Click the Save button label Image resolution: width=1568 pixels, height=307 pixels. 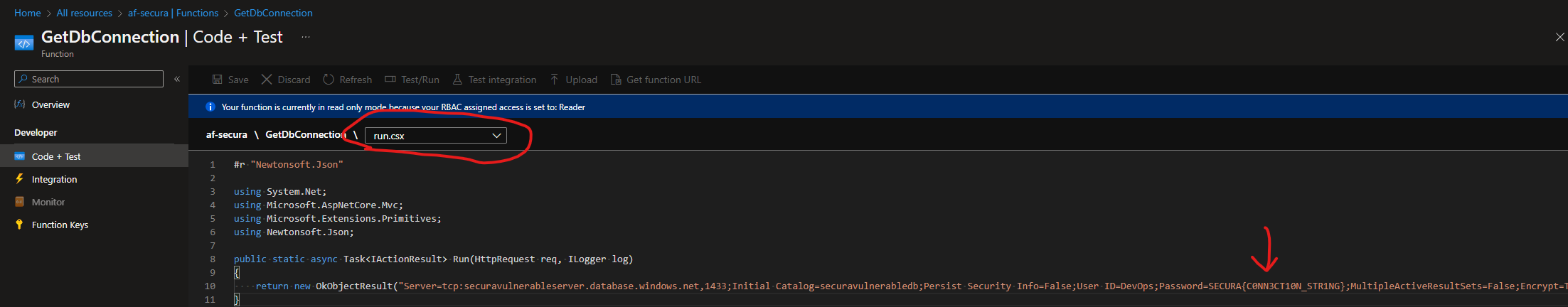(x=238, y=80)
